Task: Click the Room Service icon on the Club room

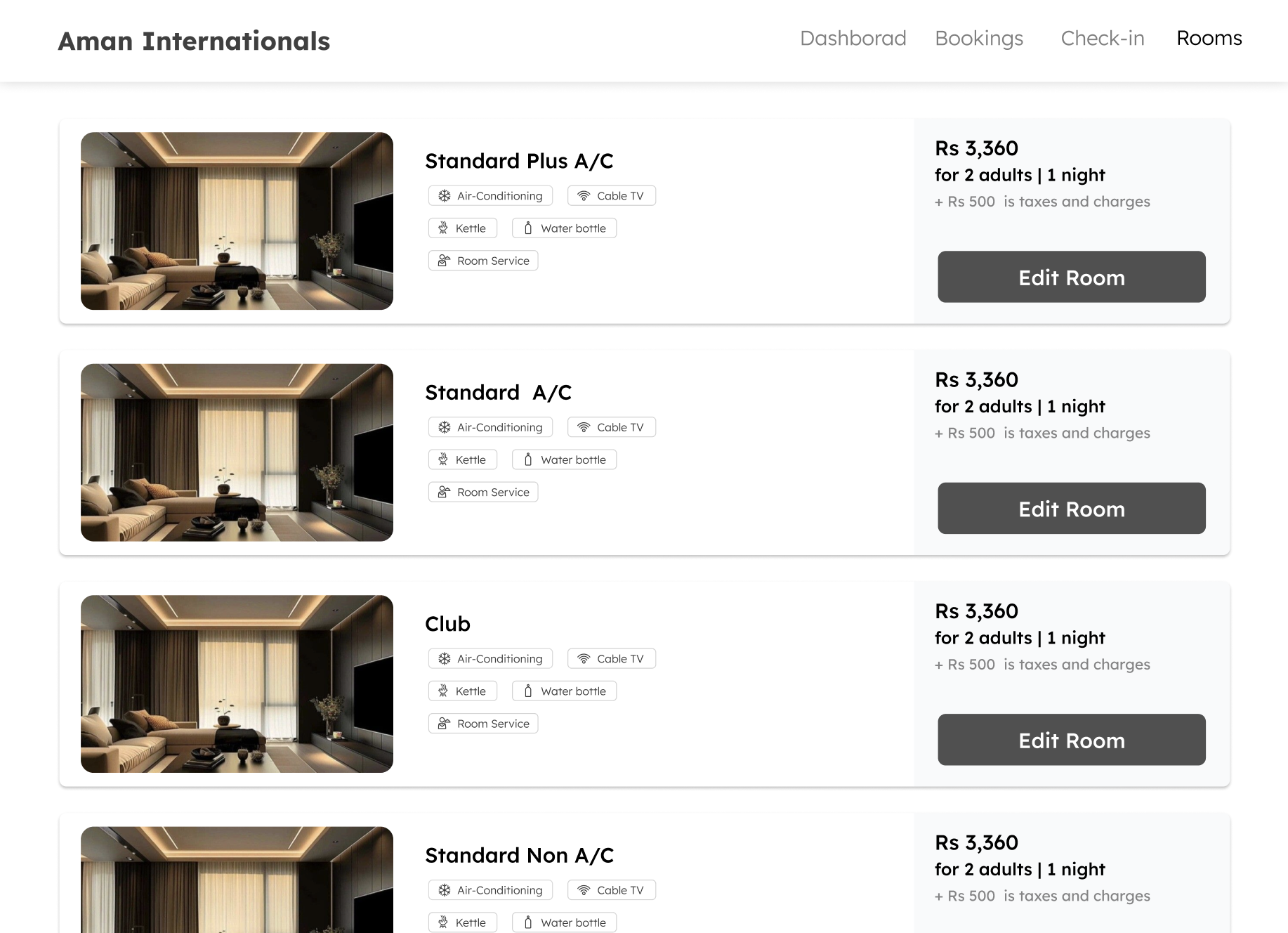Action: [444, 724]
